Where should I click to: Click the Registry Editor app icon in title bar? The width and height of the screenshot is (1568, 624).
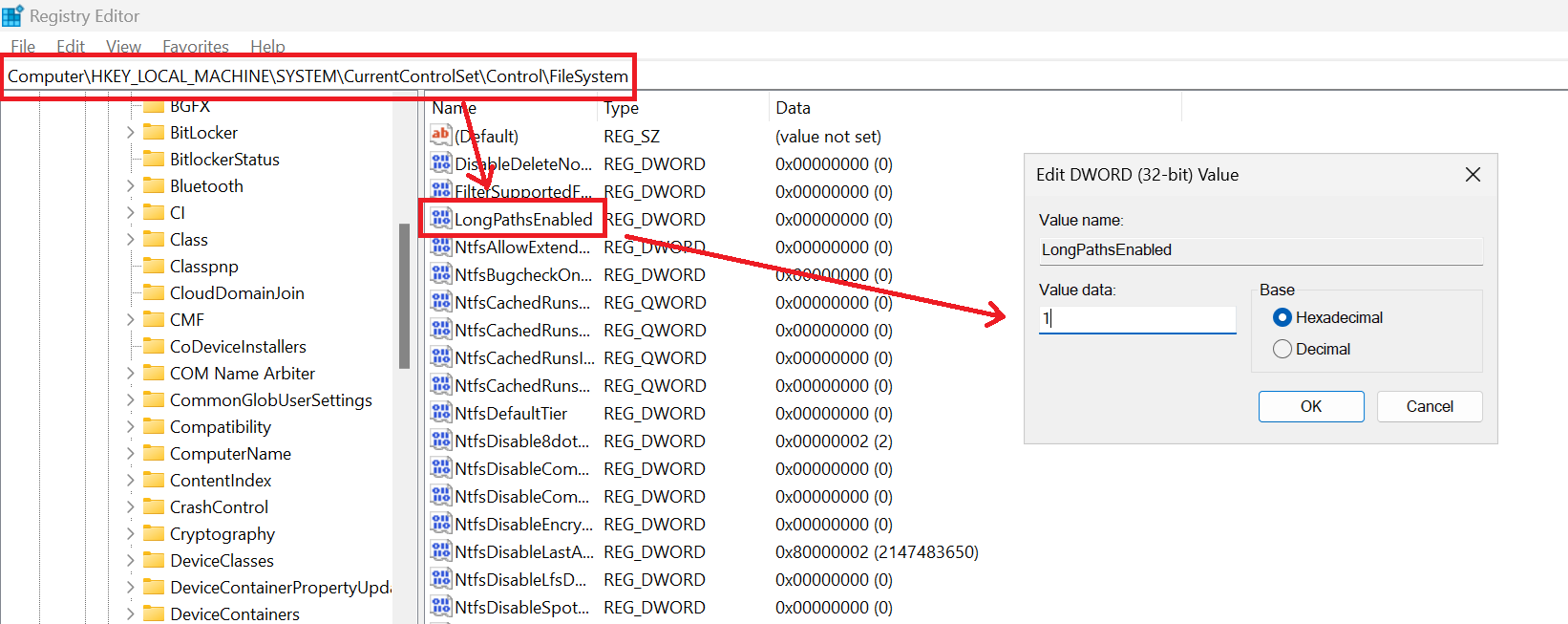12,15
